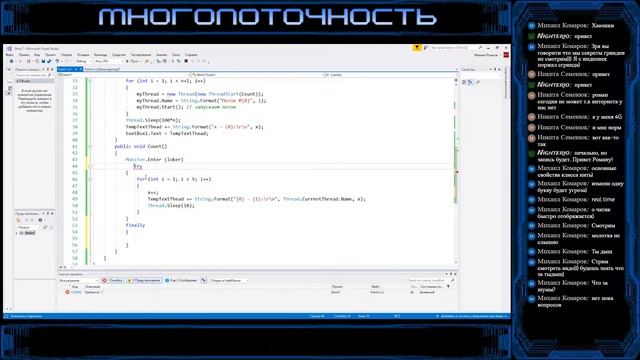The image size is (640, 360).
Task: Toggle the Ошибка errors filter
Action: [113, 281]
